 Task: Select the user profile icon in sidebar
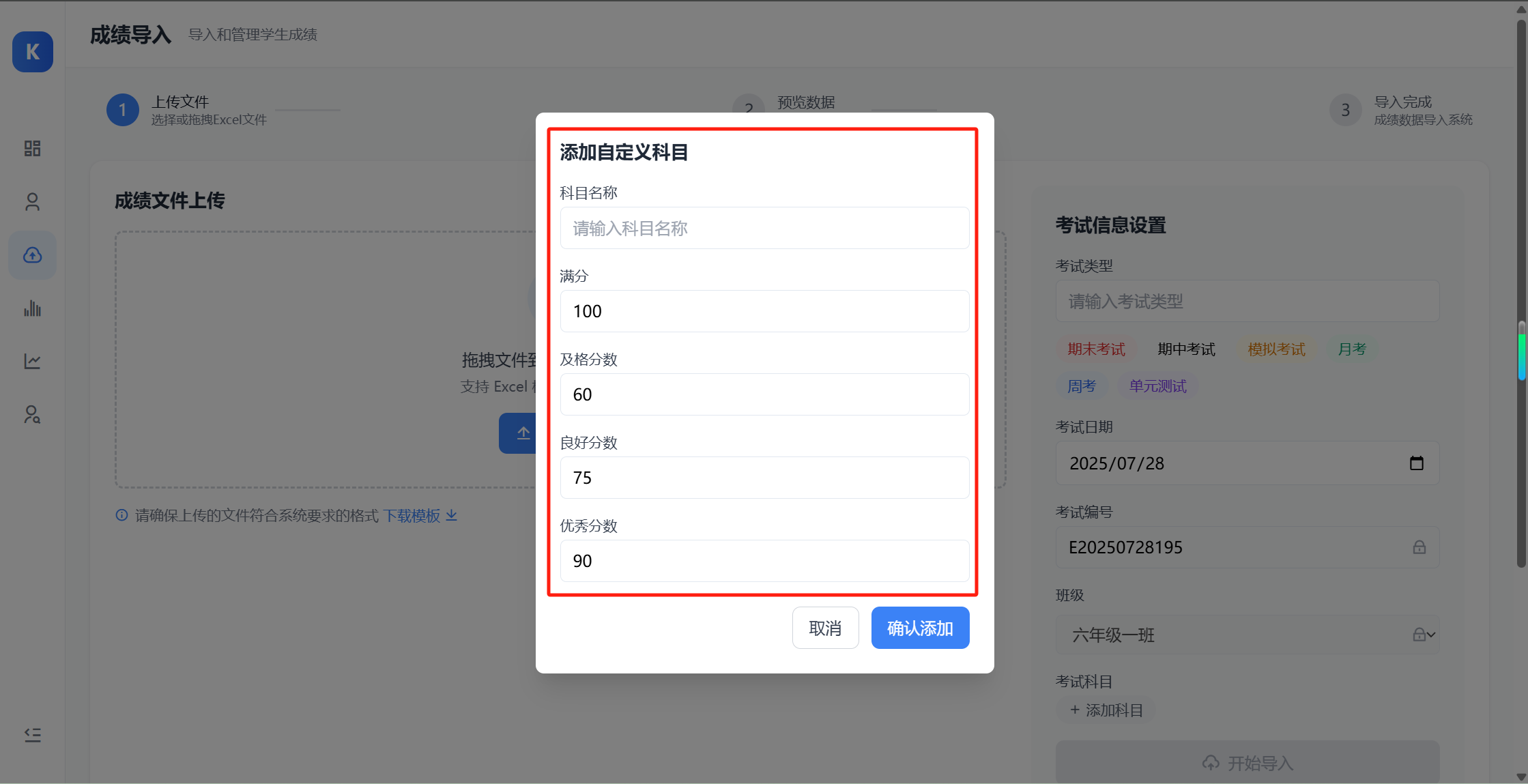click(32, 201)
